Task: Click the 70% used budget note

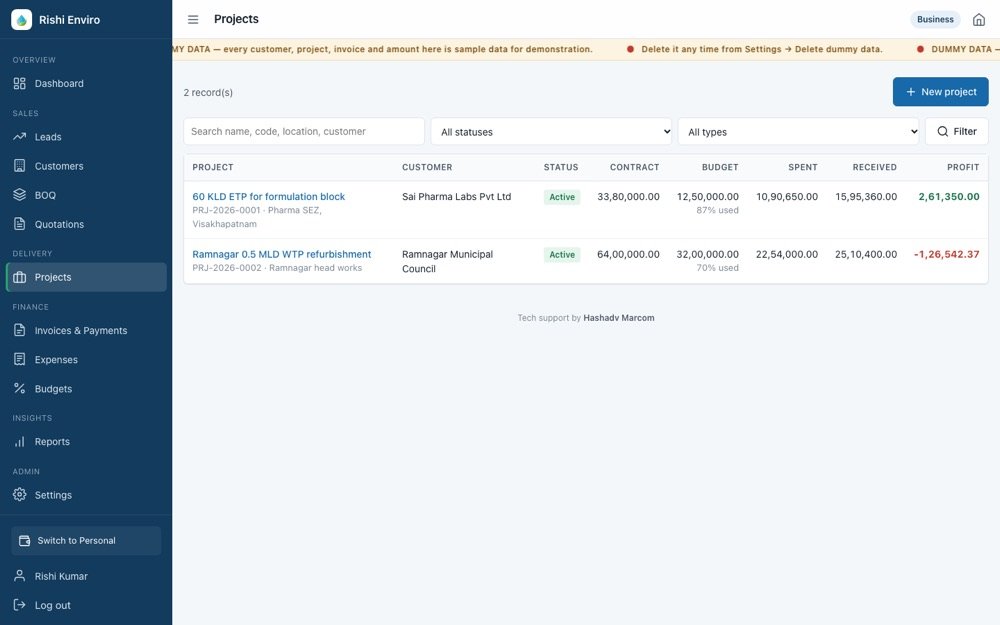Action: [x=717, y=268]
